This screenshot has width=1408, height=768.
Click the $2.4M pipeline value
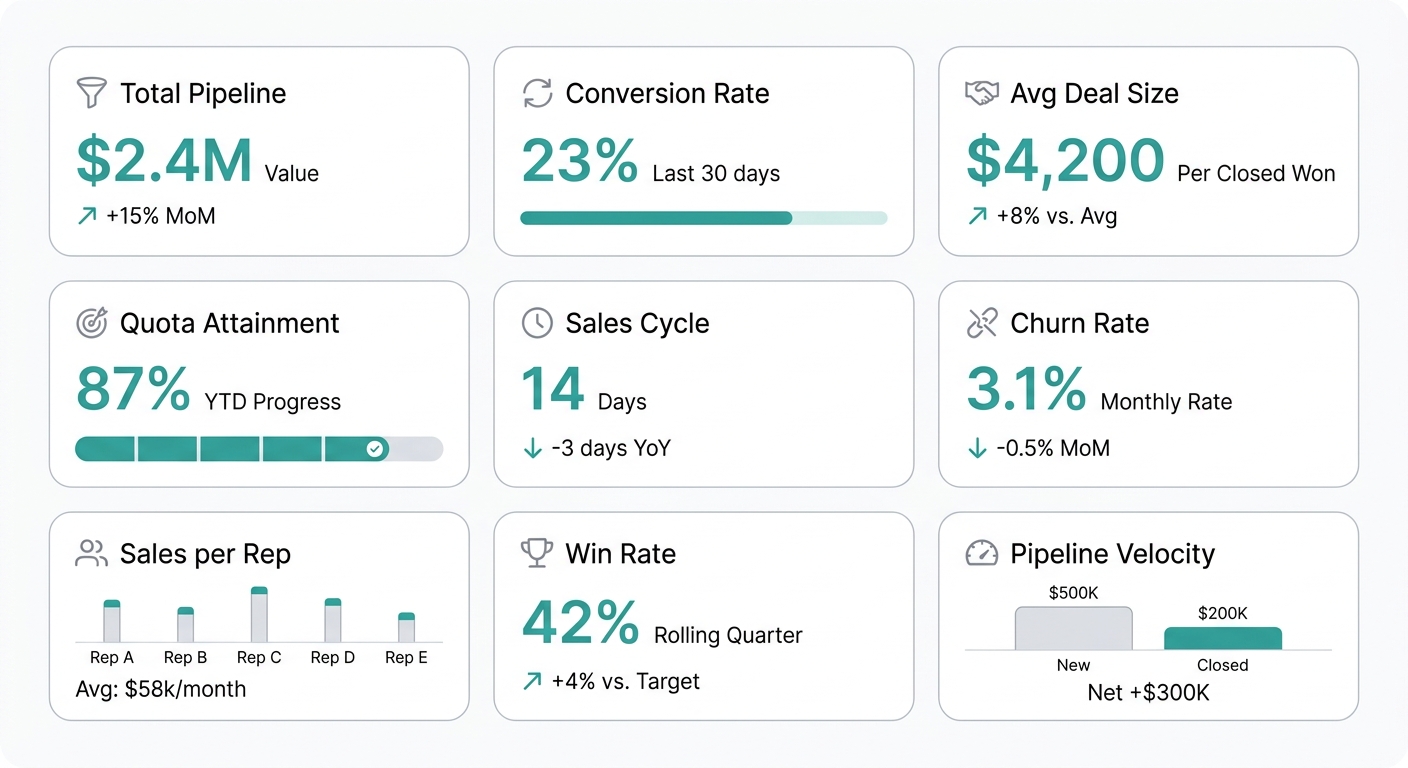click(164, 160)
